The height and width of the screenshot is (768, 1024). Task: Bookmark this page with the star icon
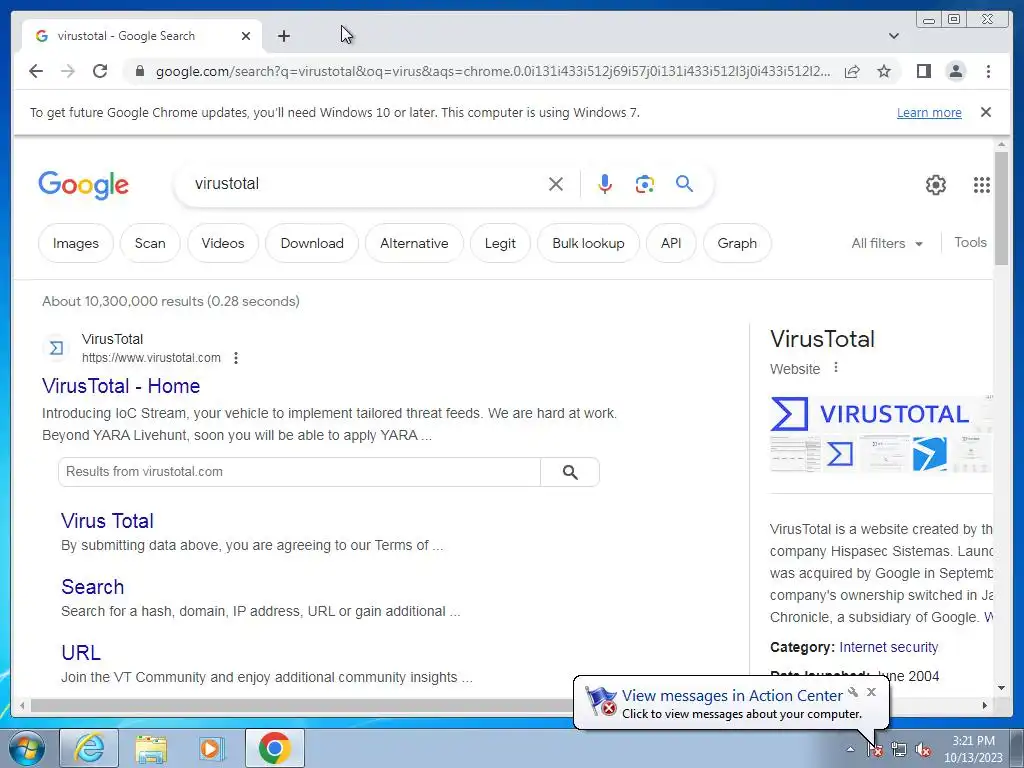click(x=884, y=71)
